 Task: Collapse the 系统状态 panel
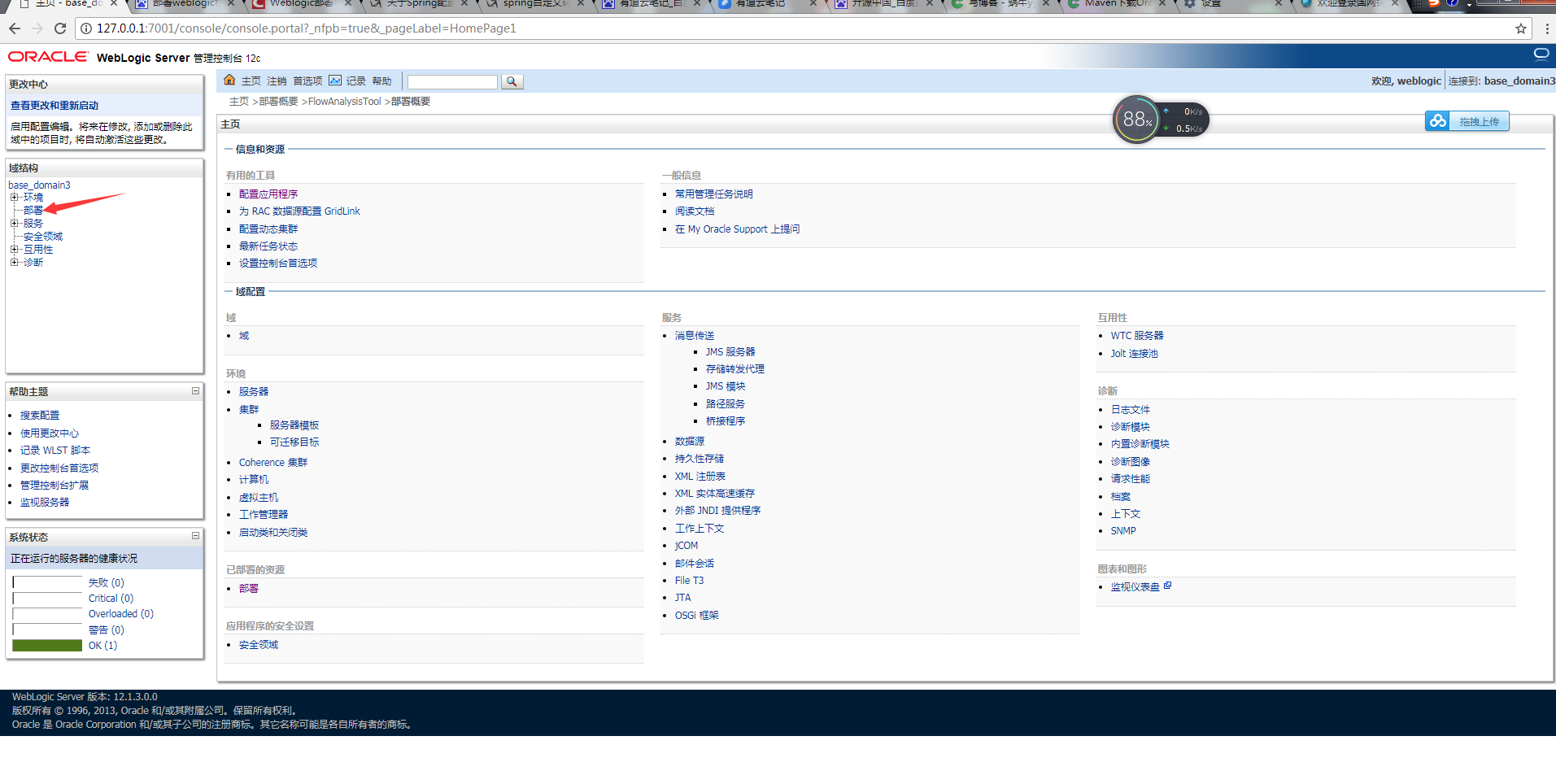click(195, 536)
